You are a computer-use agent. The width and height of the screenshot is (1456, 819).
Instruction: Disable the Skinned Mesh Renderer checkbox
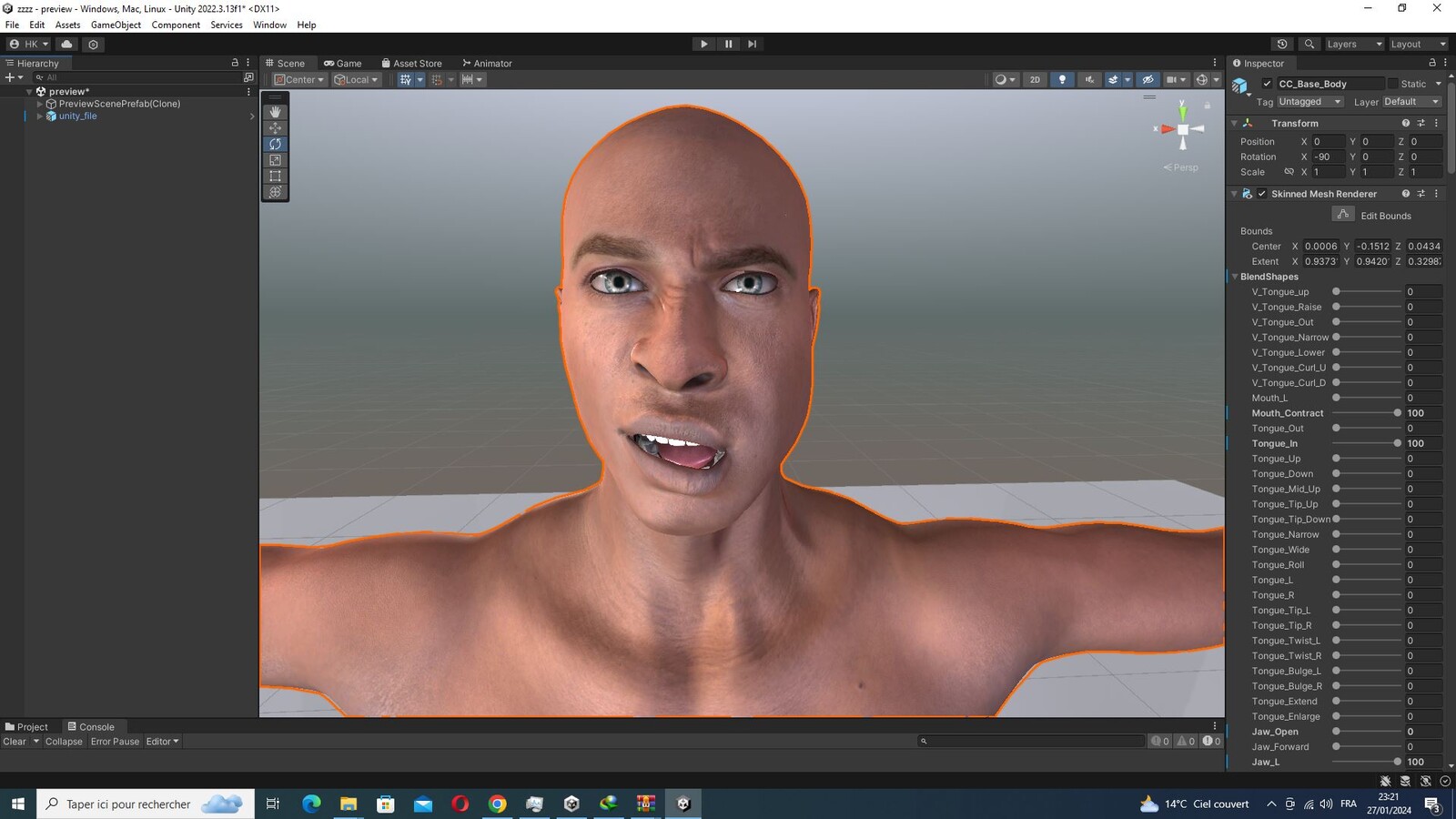coord(1261,194)
